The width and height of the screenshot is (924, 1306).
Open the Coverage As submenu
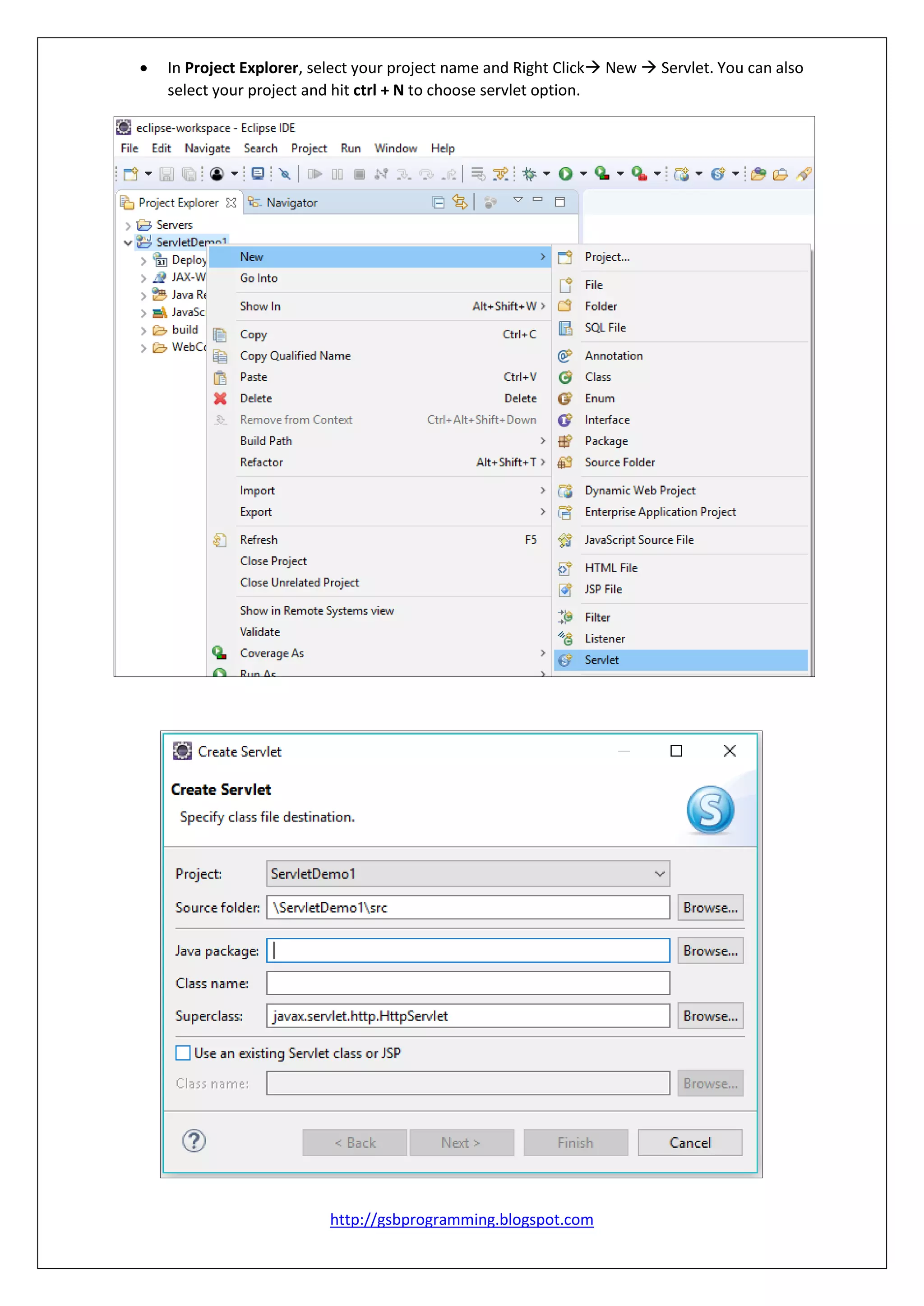click(x=379, y=654)
